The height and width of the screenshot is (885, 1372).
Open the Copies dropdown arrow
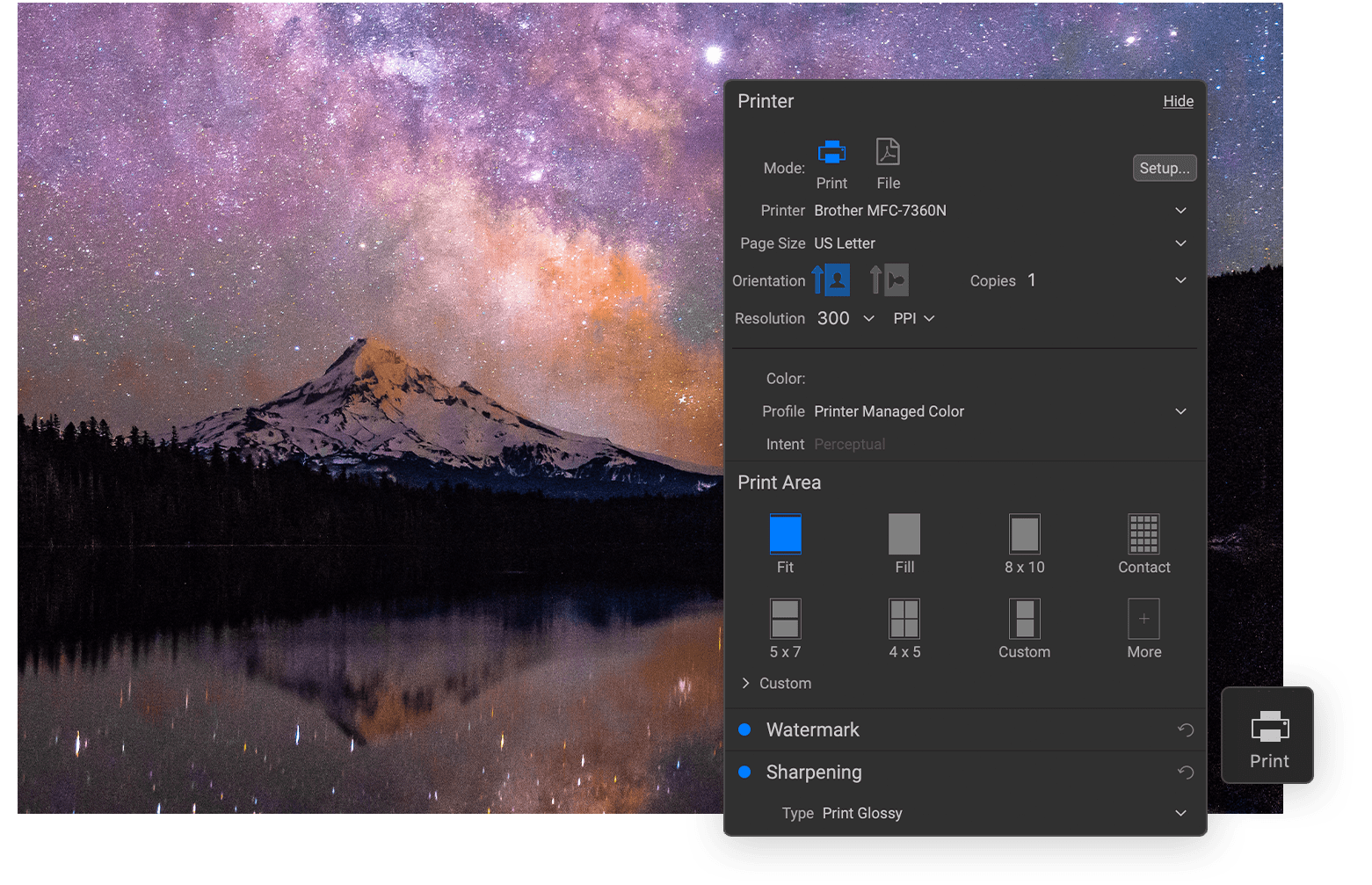coord(1180,280)
